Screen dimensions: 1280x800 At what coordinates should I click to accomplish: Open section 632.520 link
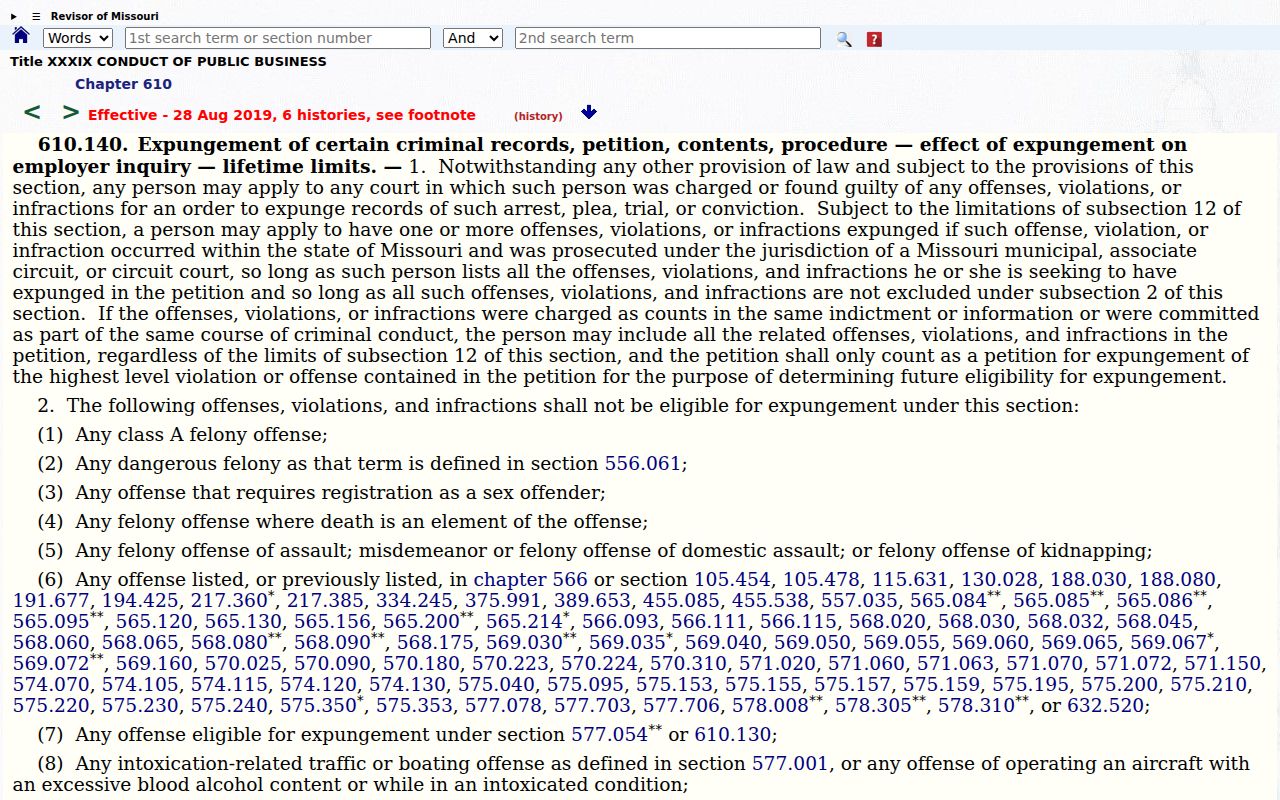[x=1105, y=706]
